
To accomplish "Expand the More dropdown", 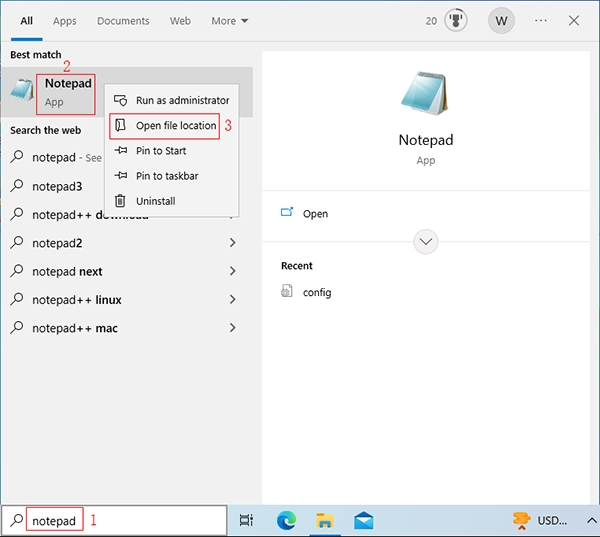I will 230,21.
